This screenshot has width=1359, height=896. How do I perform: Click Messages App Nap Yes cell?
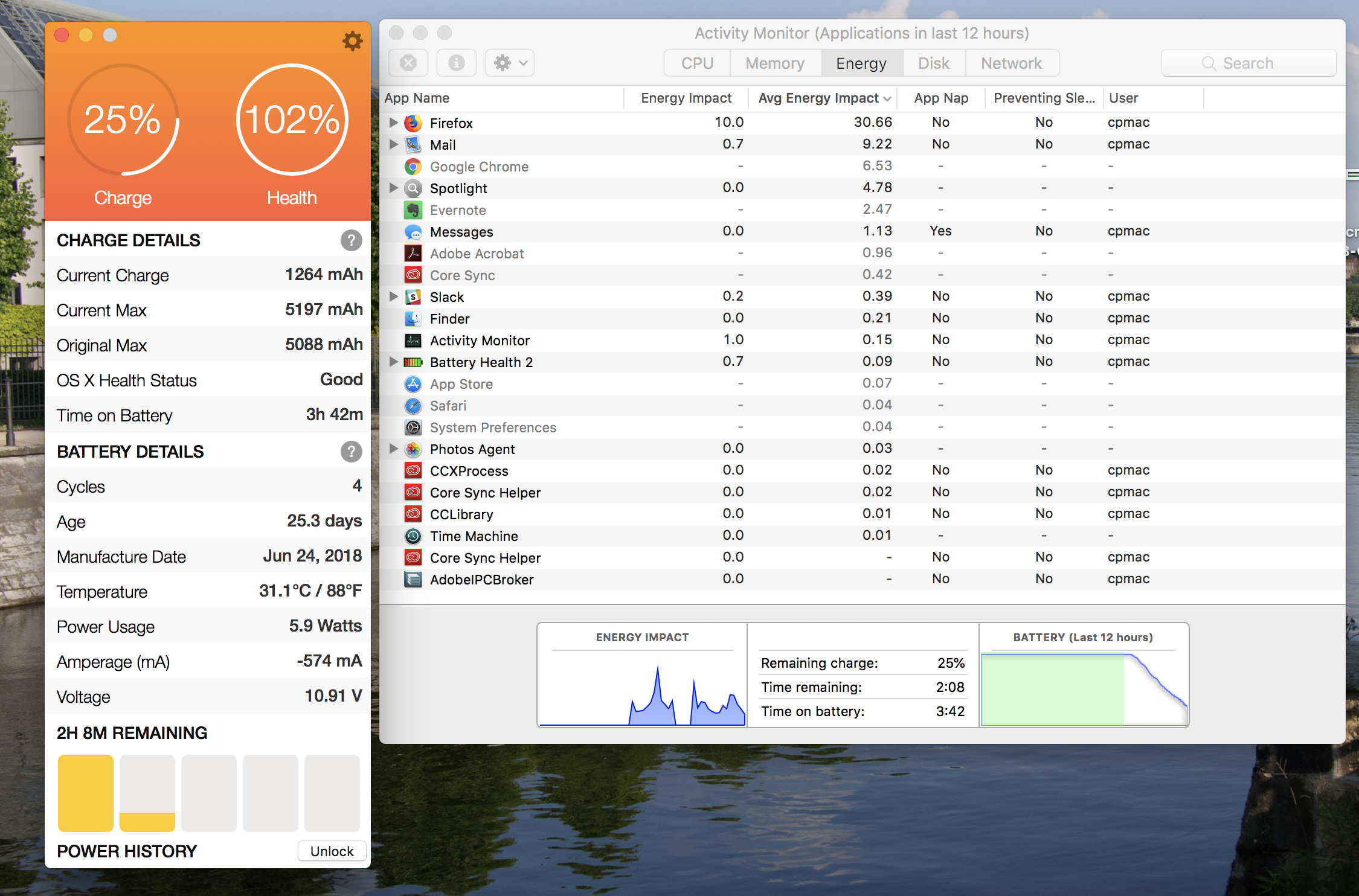(x=940, y=231)
